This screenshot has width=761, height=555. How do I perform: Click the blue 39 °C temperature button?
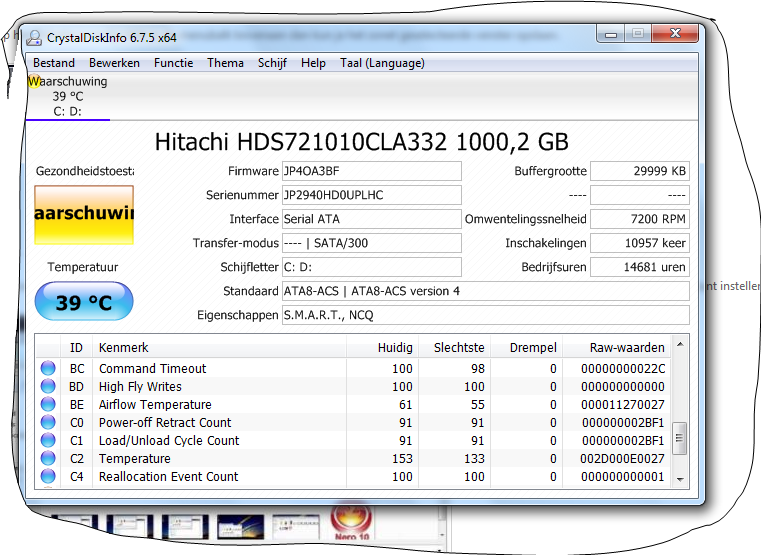pyautogui.click(x=84, y=302)
